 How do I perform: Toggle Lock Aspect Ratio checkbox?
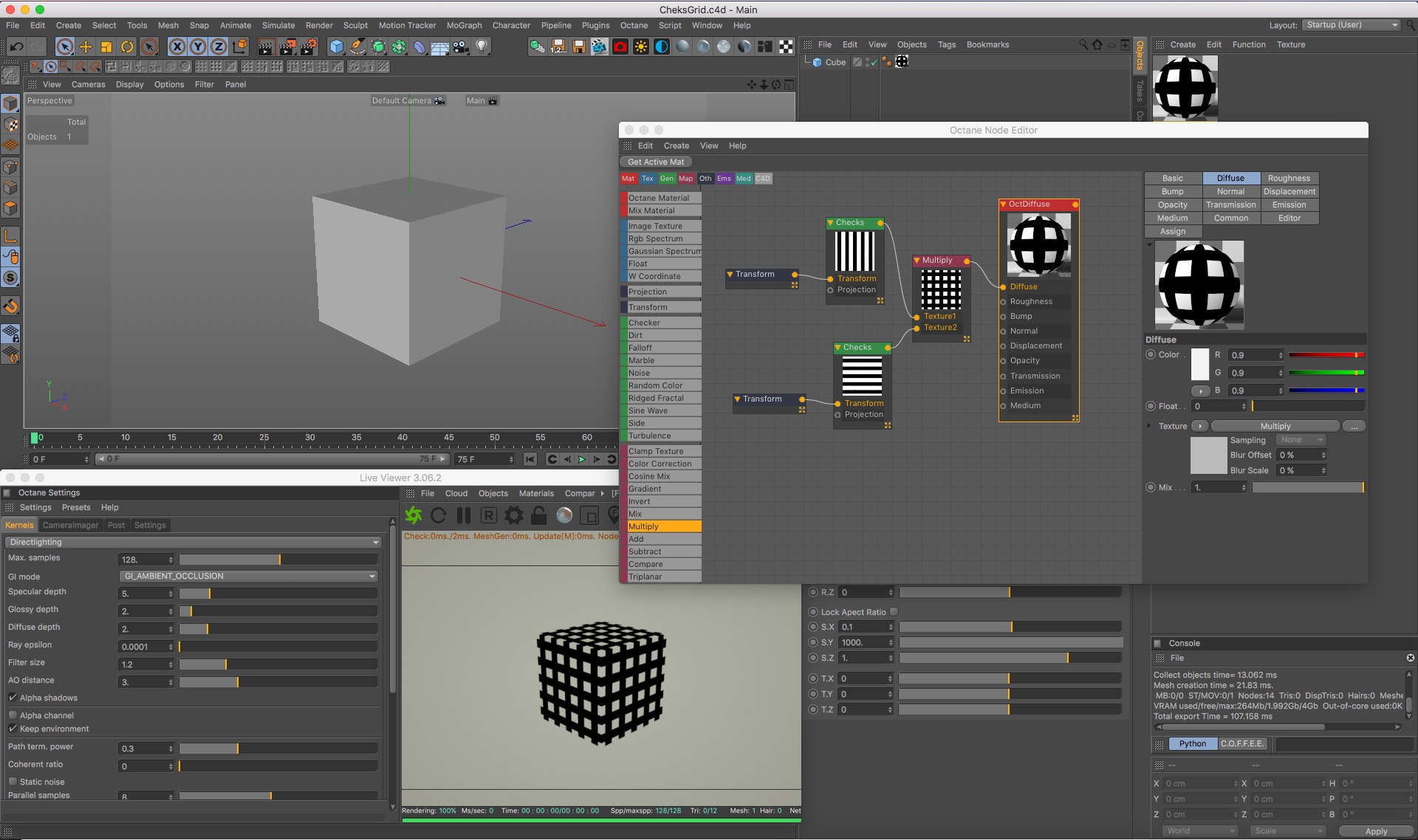coord(894,612)
